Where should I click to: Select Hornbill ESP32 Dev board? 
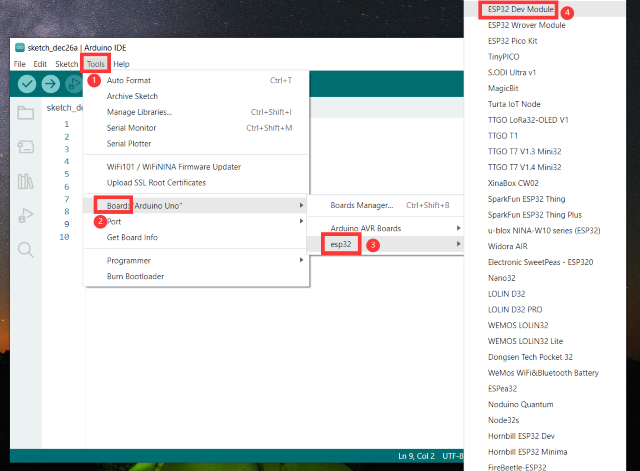[544, 436]
